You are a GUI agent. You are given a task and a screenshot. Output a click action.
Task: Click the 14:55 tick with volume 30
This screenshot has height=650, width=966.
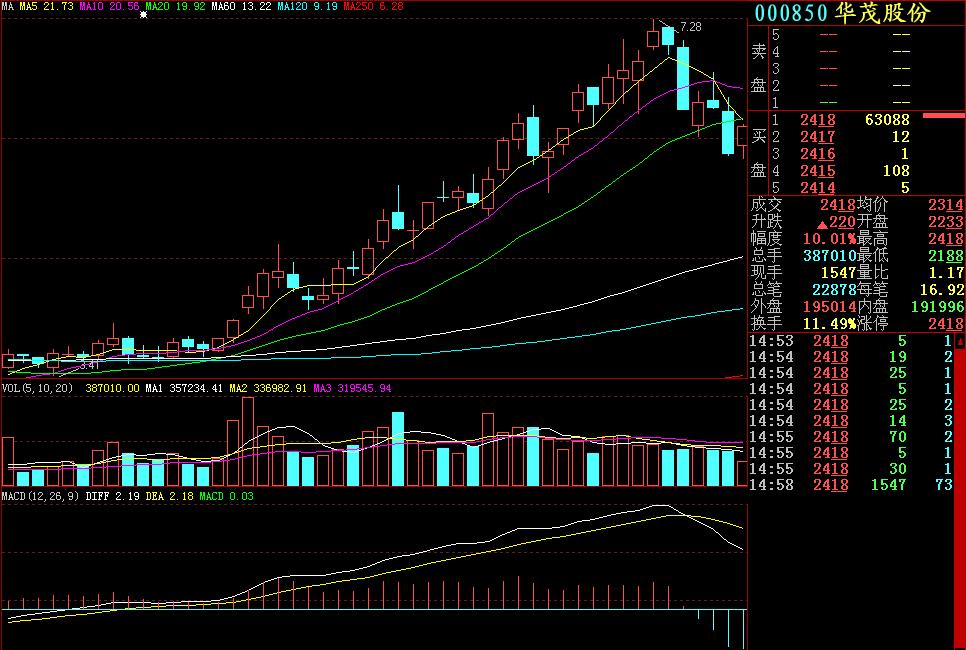(851, 469)
